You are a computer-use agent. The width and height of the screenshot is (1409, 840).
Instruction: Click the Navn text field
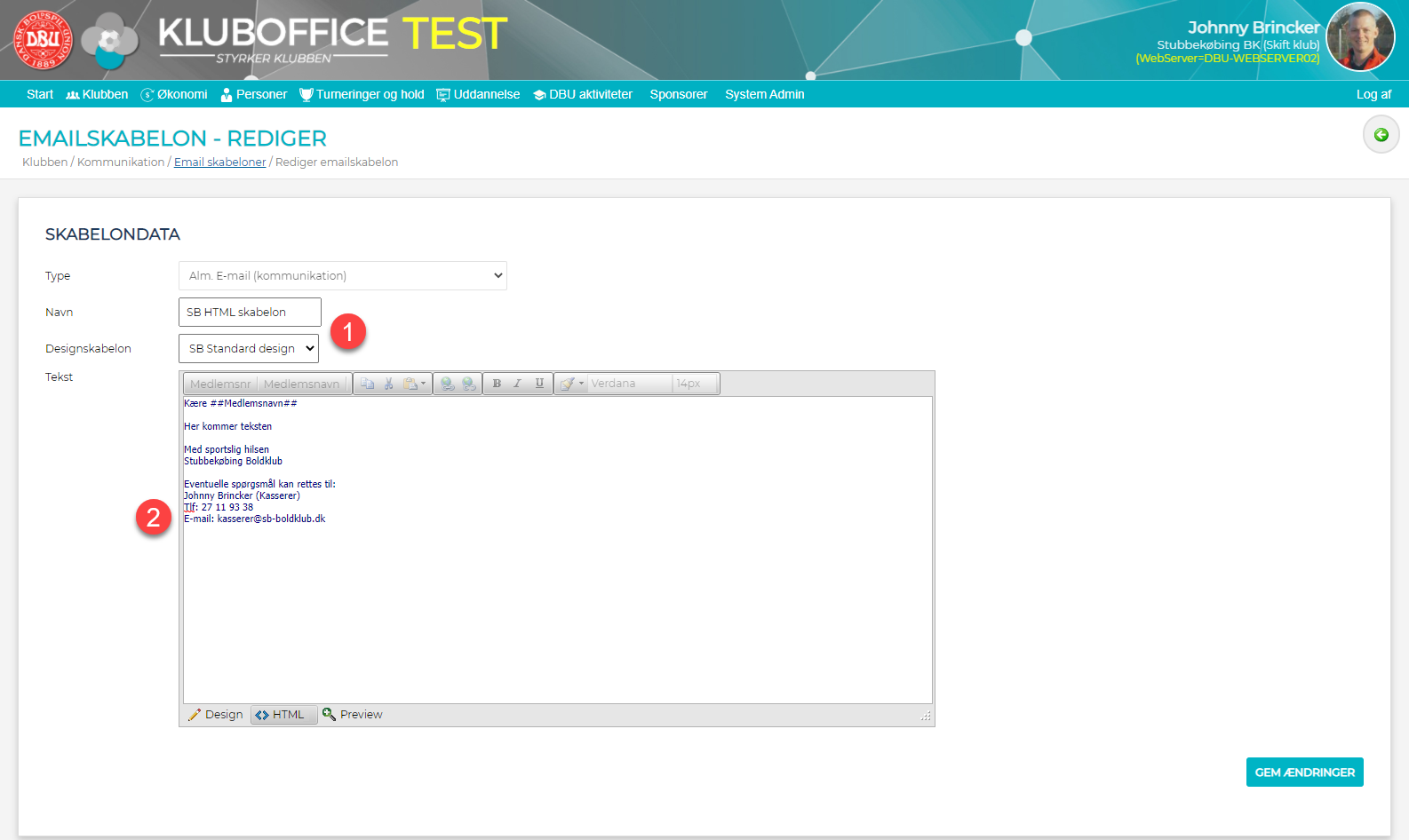(x=250, y=313)
